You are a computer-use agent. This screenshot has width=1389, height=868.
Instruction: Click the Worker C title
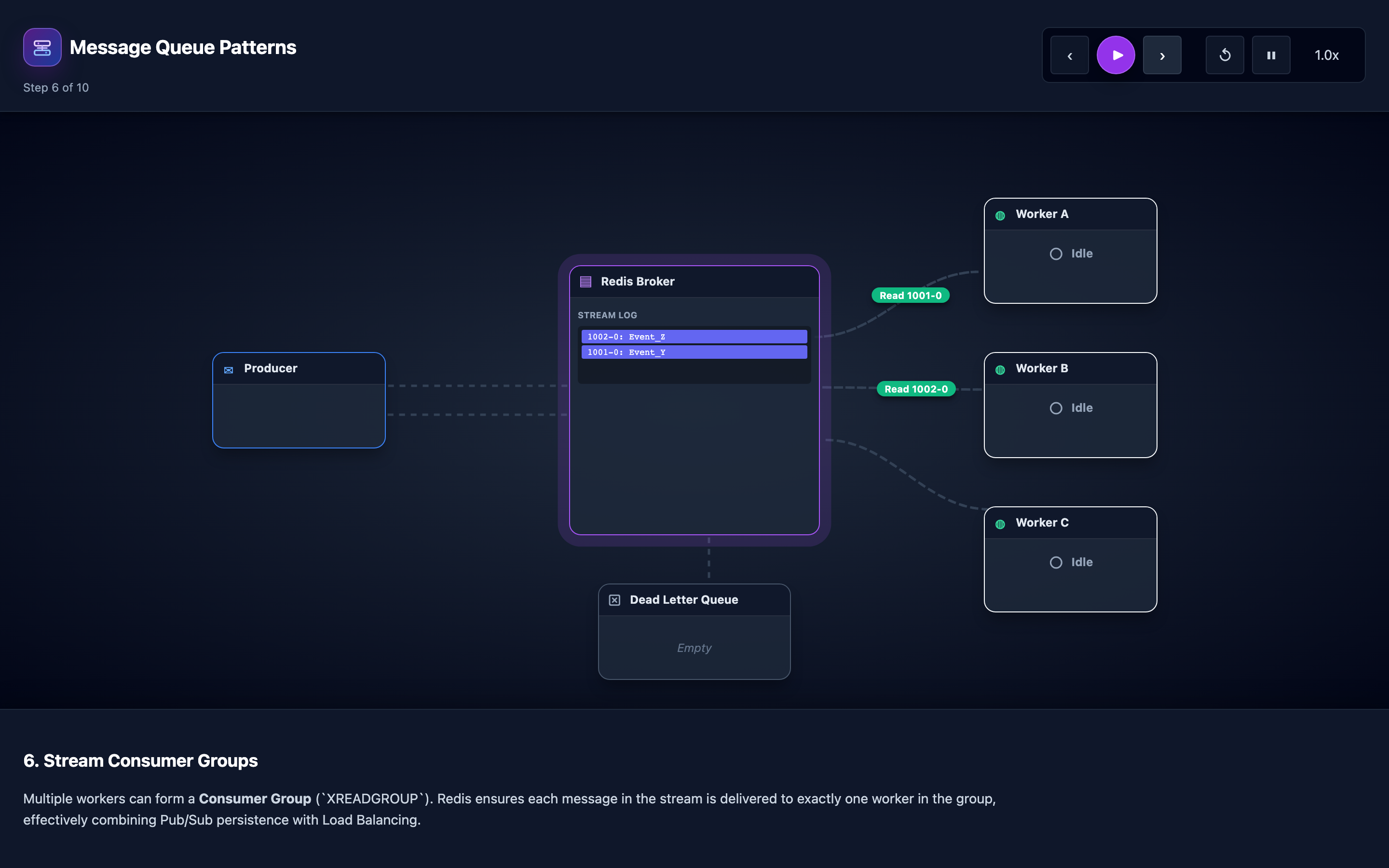pos(1042,522)
